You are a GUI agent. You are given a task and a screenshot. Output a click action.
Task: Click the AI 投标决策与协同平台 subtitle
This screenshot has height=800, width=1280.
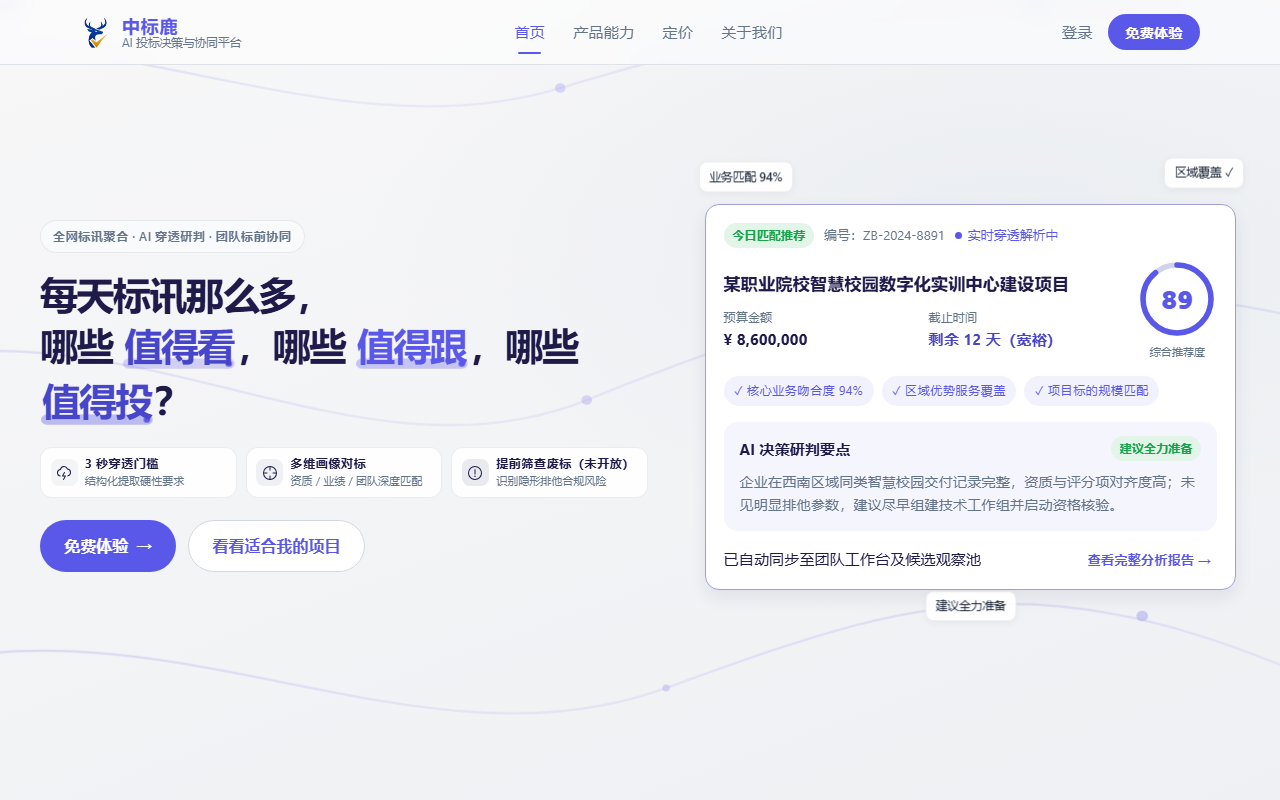[181, 43]
